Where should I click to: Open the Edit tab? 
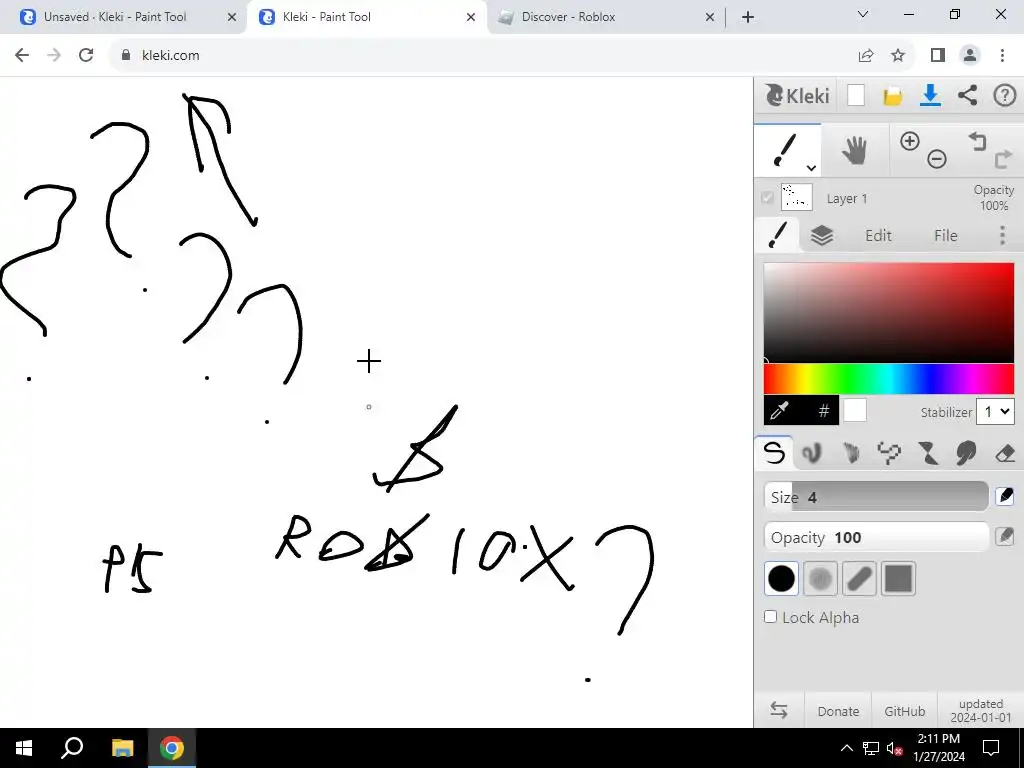pyautogui.click(x=878, y=235)
